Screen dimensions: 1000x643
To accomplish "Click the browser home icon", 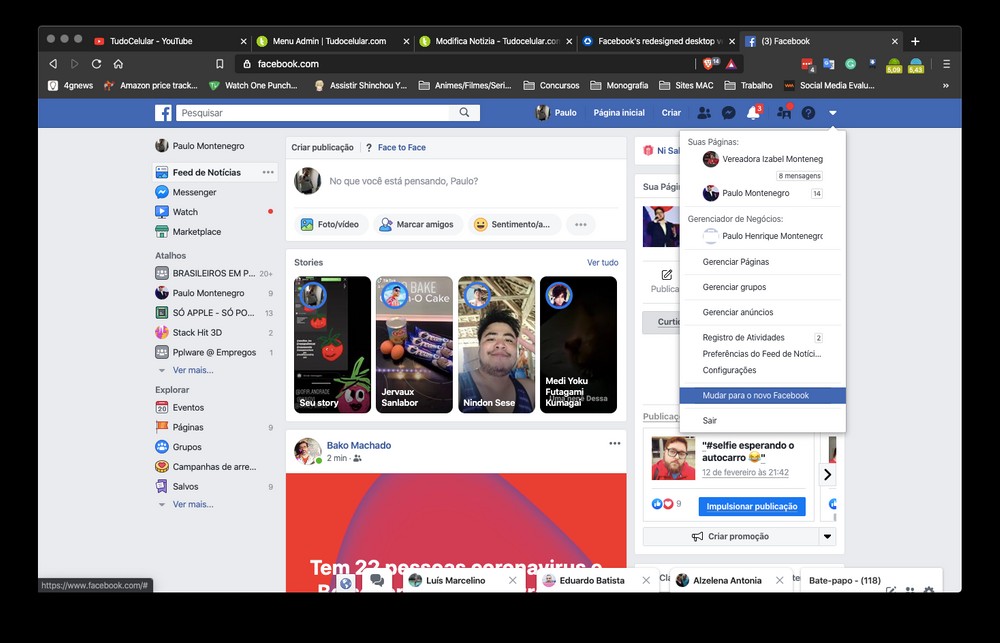I will click(118, 64).
